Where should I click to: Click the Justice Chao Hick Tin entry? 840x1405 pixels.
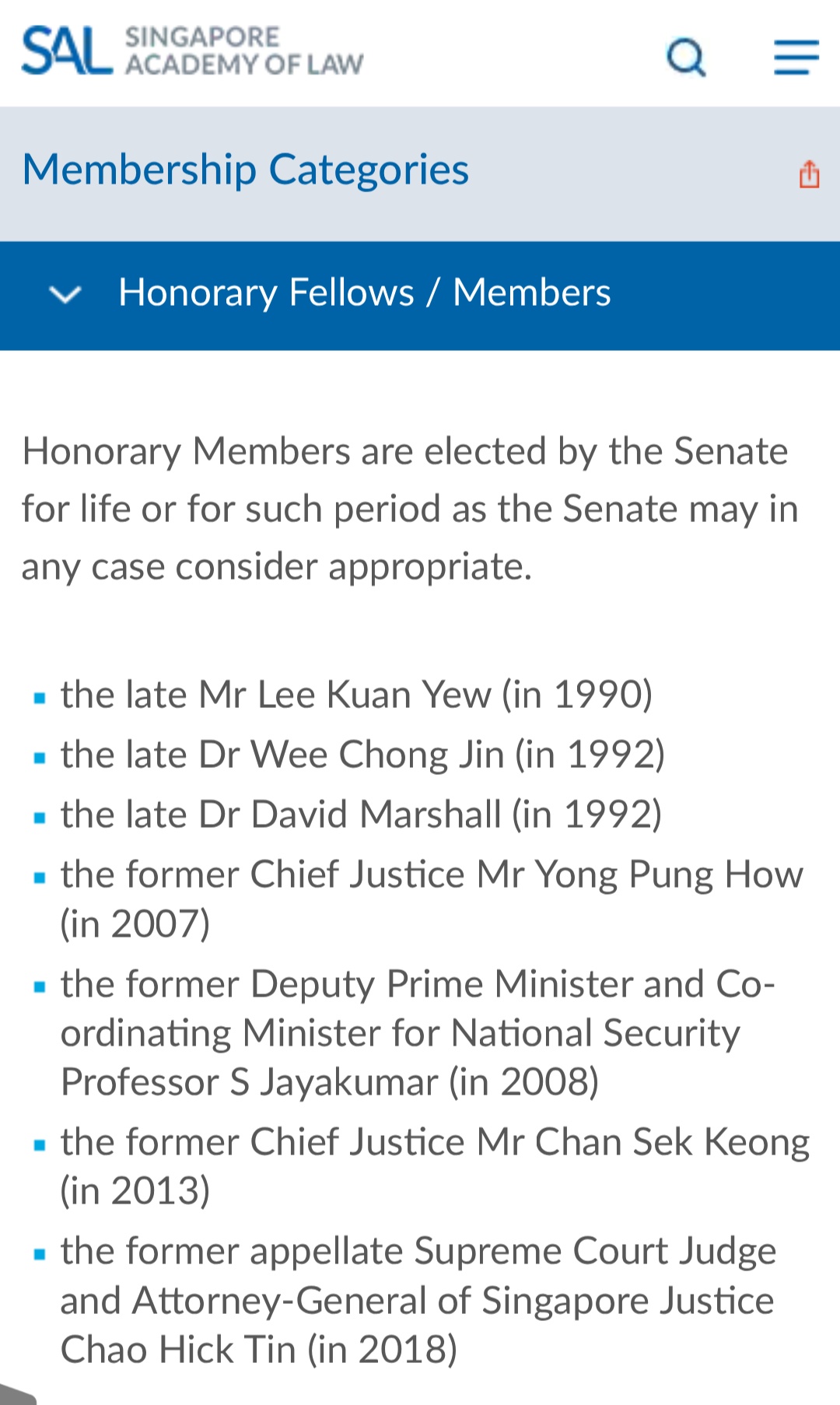[x=418, y=1300]
